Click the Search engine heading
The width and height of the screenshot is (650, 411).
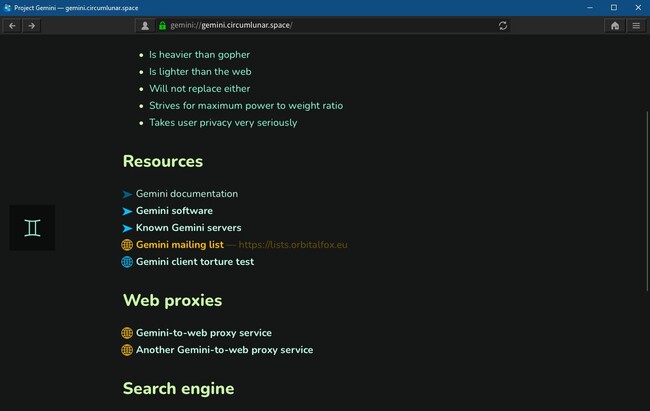pos(179,389)
